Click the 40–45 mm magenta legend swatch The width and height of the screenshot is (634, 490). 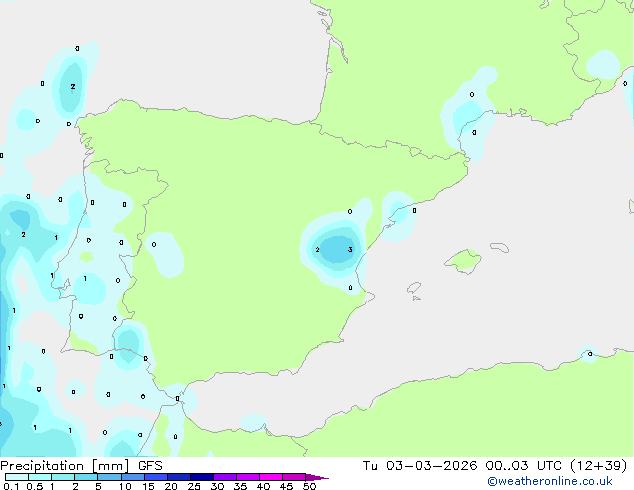tap(271, 477)
